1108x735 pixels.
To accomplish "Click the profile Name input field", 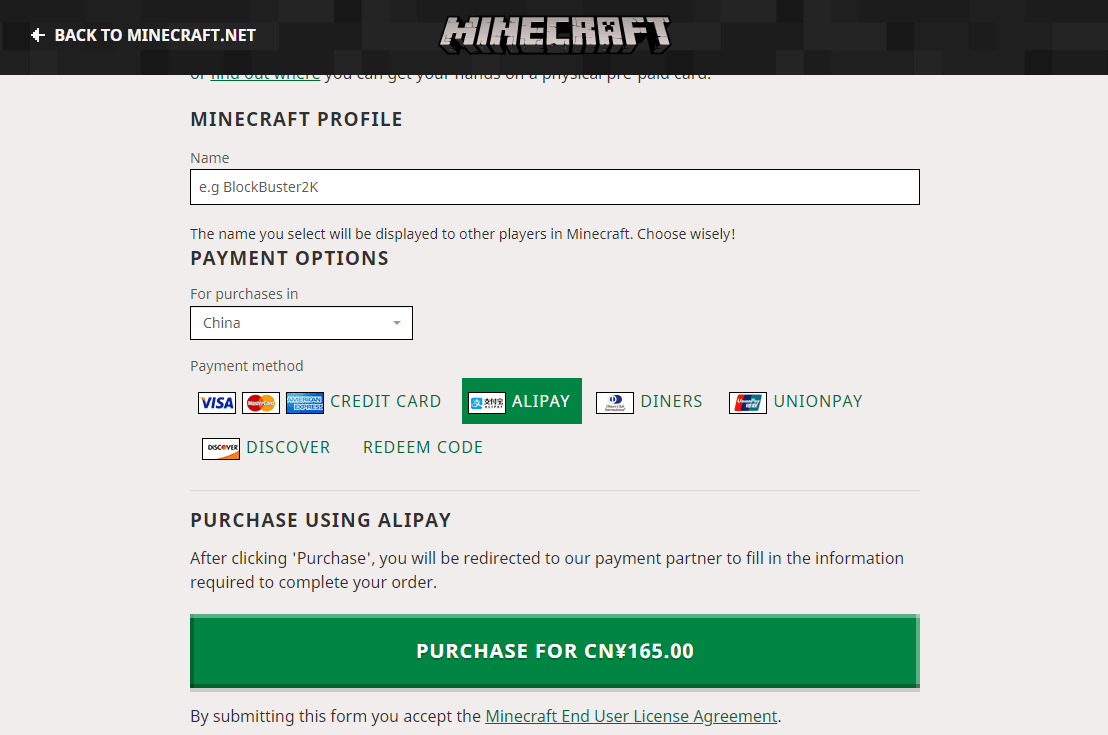I will coord(554,187).
